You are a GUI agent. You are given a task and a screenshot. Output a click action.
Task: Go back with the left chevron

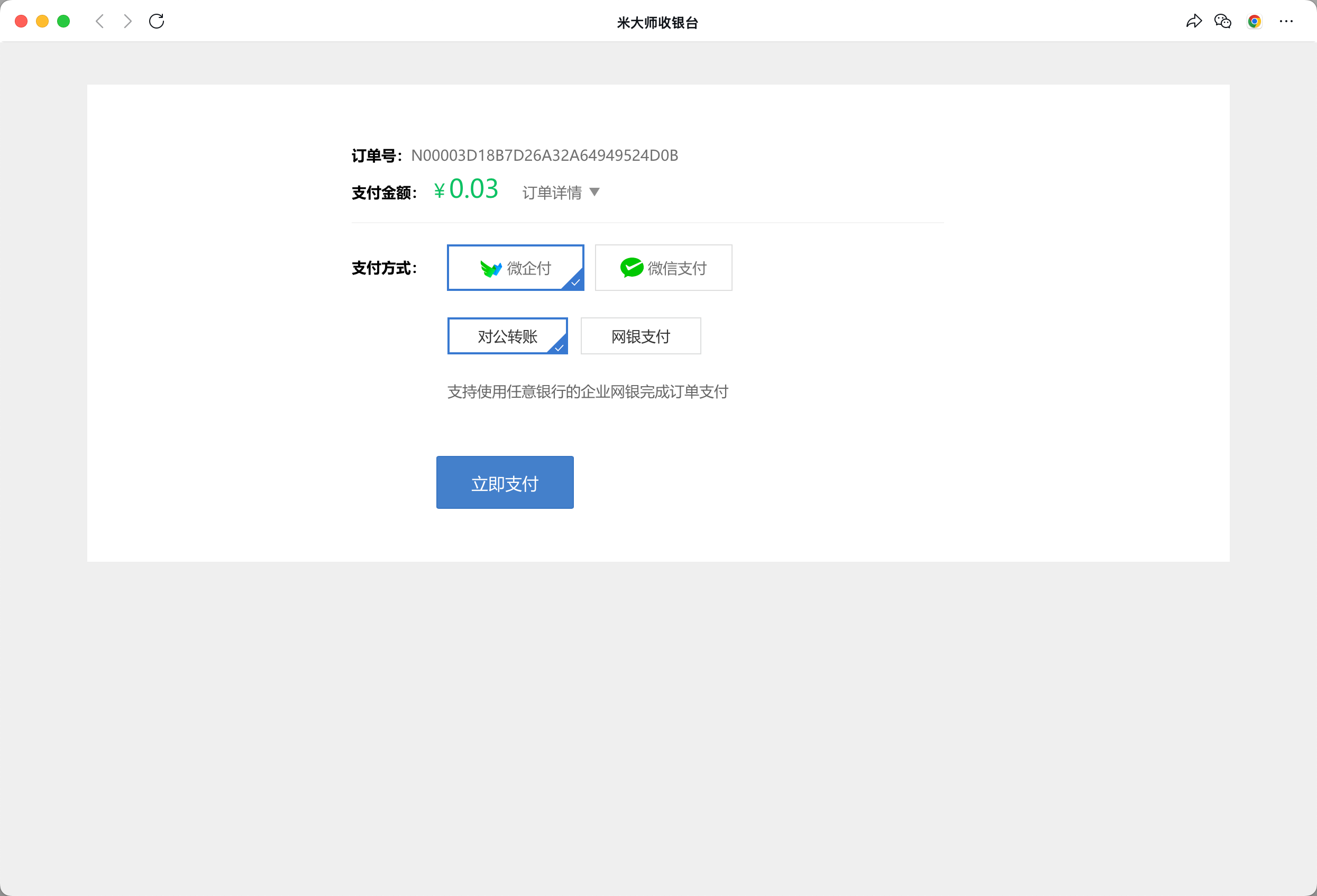tap(100, 22)
